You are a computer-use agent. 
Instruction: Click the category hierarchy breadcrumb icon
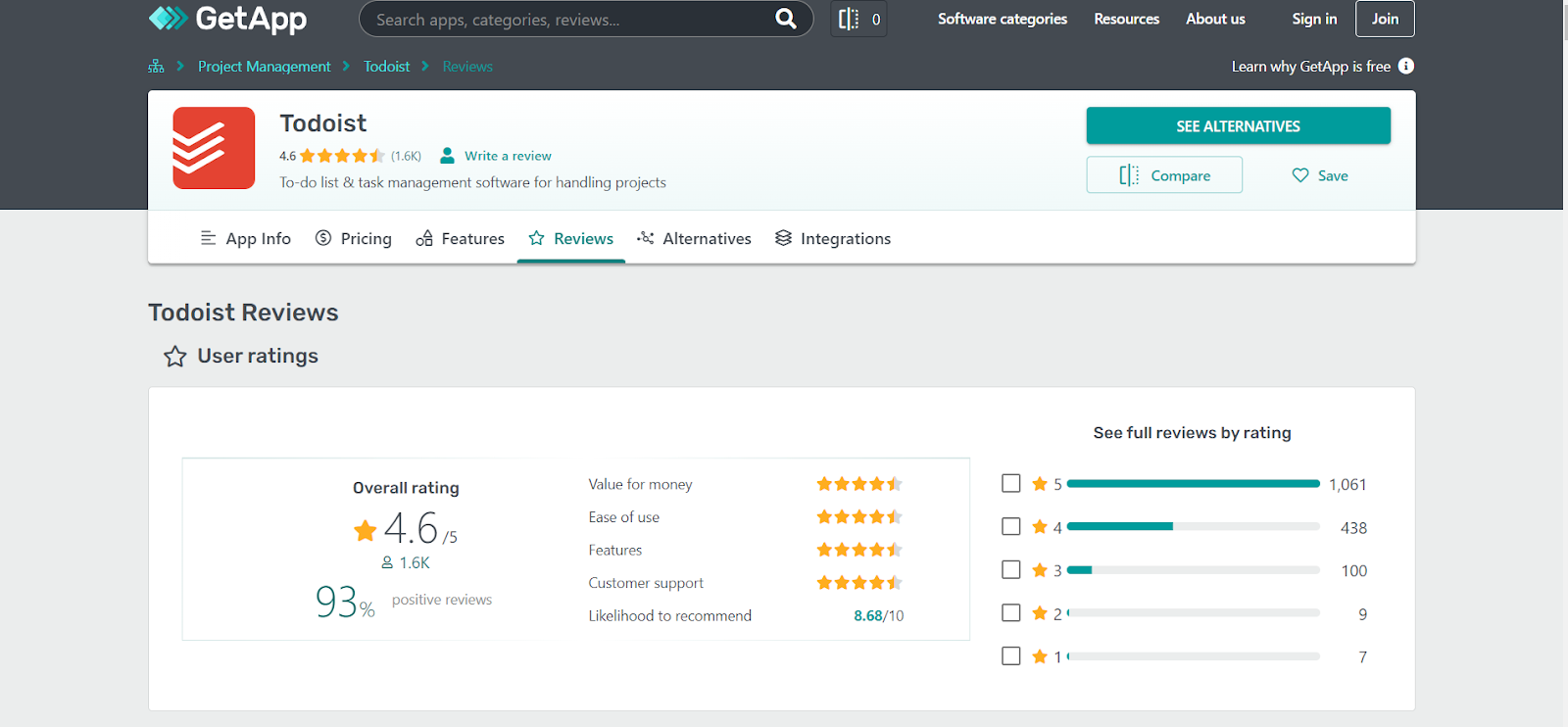(156, 67)
